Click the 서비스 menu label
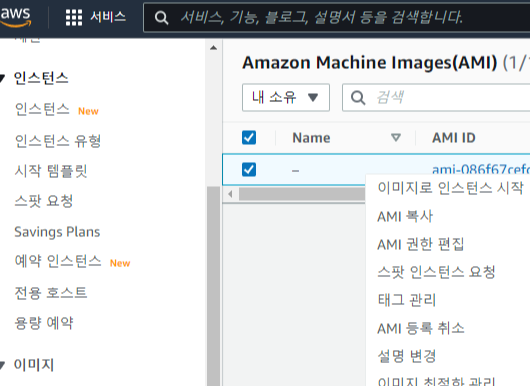Screen dimensions: 530x386 tap(108, 17)
